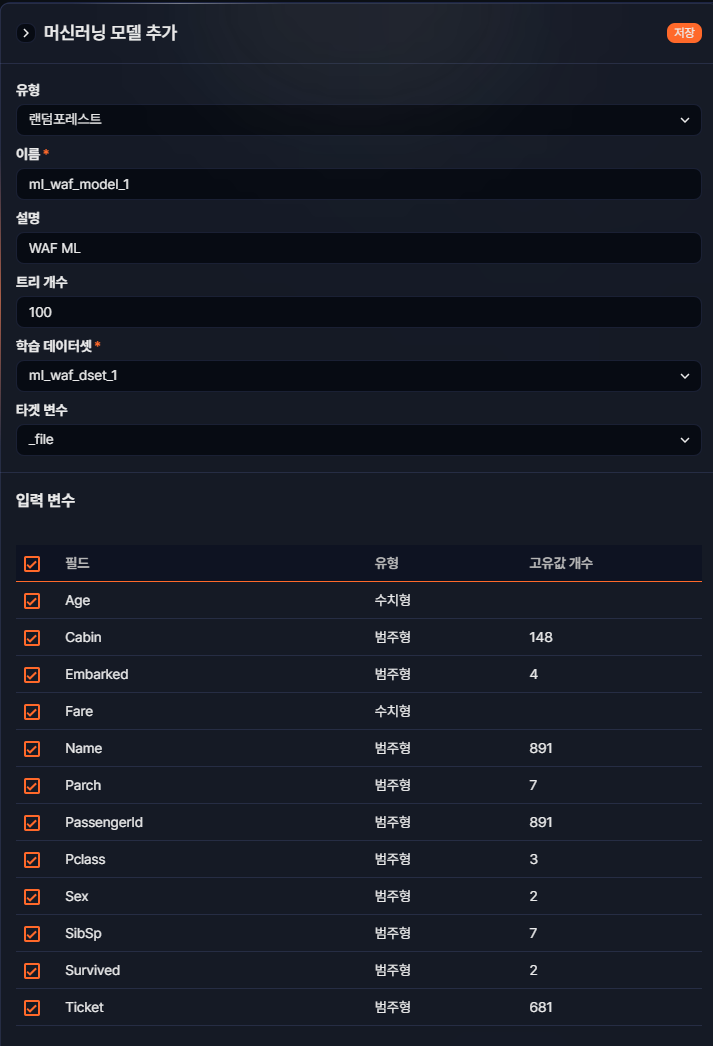
Task: Uncheck the Survived field checkbox
Action: point(31,970)
